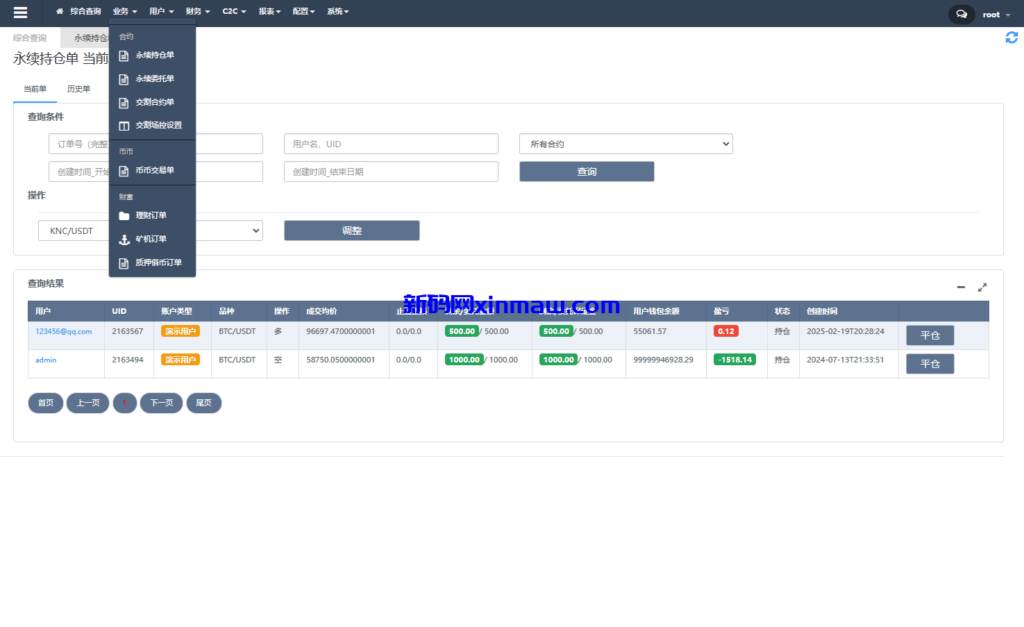Expand the 查询结果 panel to fullscreen
The height and width of the screenshot is (627, 1024).
(982, 287)
